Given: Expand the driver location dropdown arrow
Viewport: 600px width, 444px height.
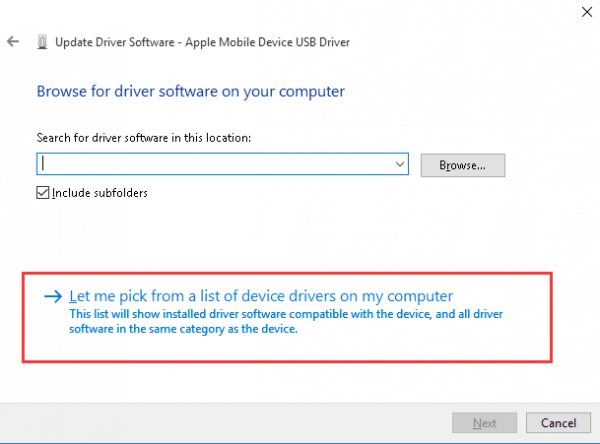Looking at the screenshot, I should 400,163.
